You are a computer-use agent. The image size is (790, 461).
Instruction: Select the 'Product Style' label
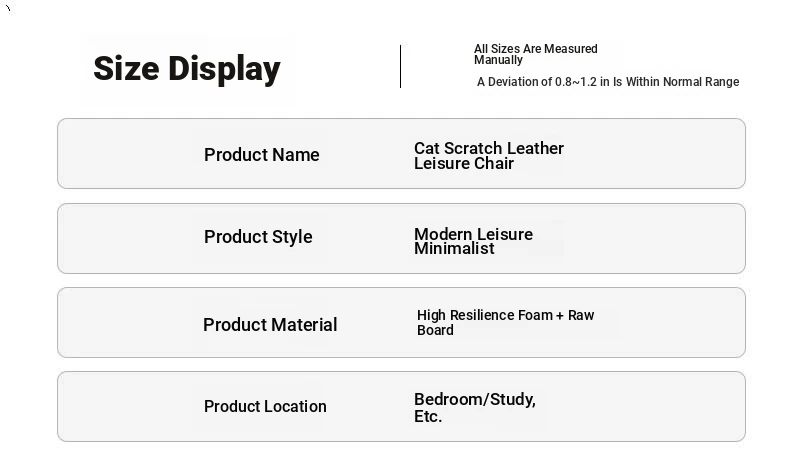[x=258, y=237]
